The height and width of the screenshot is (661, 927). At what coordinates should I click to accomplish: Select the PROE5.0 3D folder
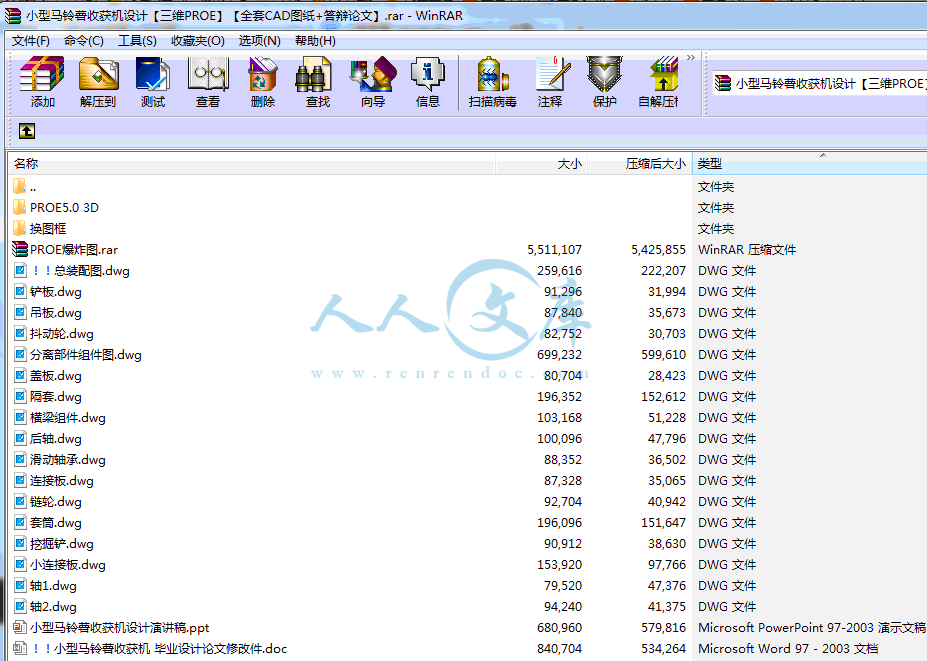56,208
